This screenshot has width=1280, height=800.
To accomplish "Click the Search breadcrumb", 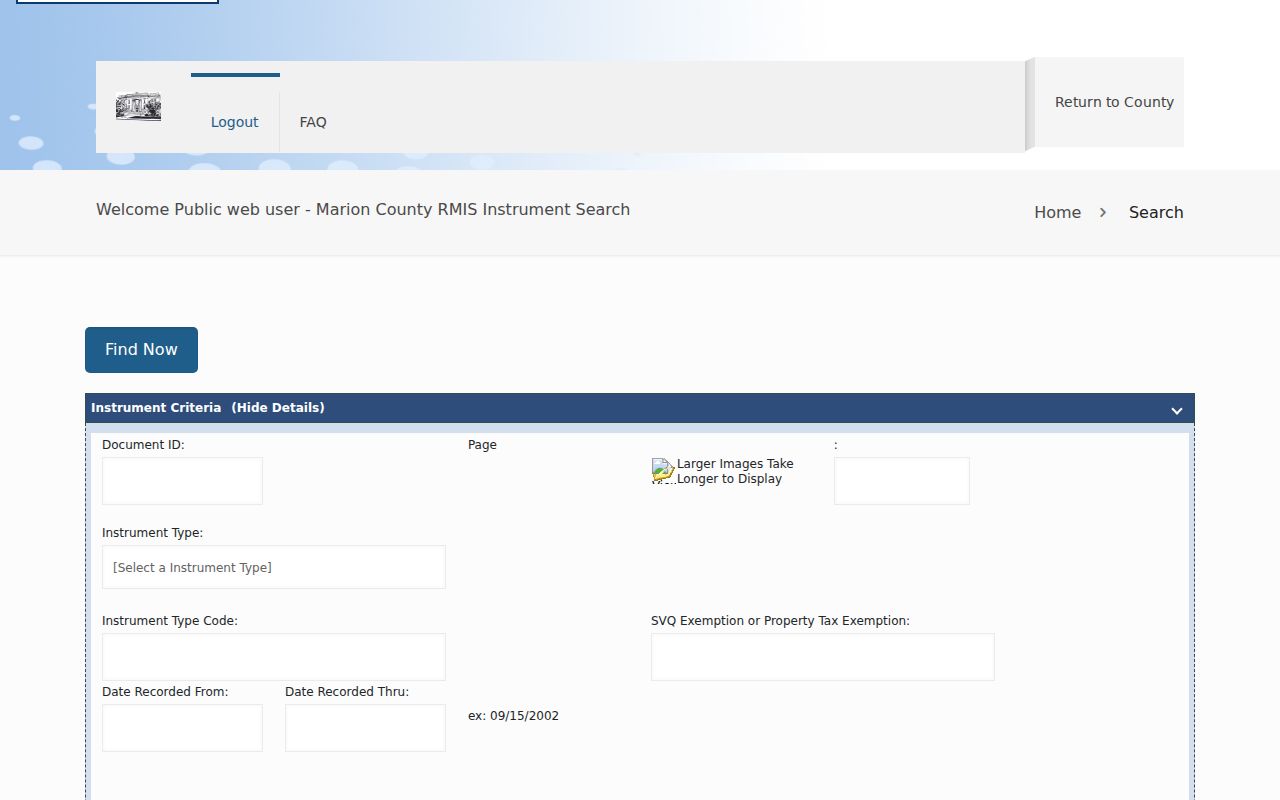I will point(1156,212).
